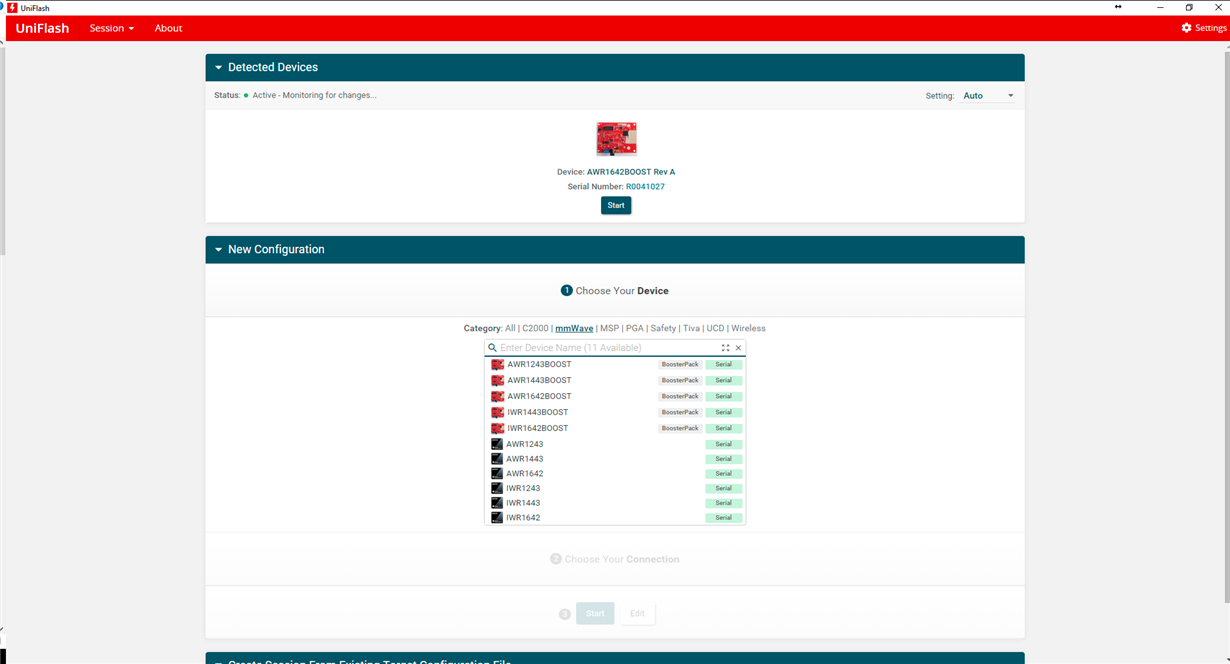
Task: Open the About menu item
Action: [168, 28]
